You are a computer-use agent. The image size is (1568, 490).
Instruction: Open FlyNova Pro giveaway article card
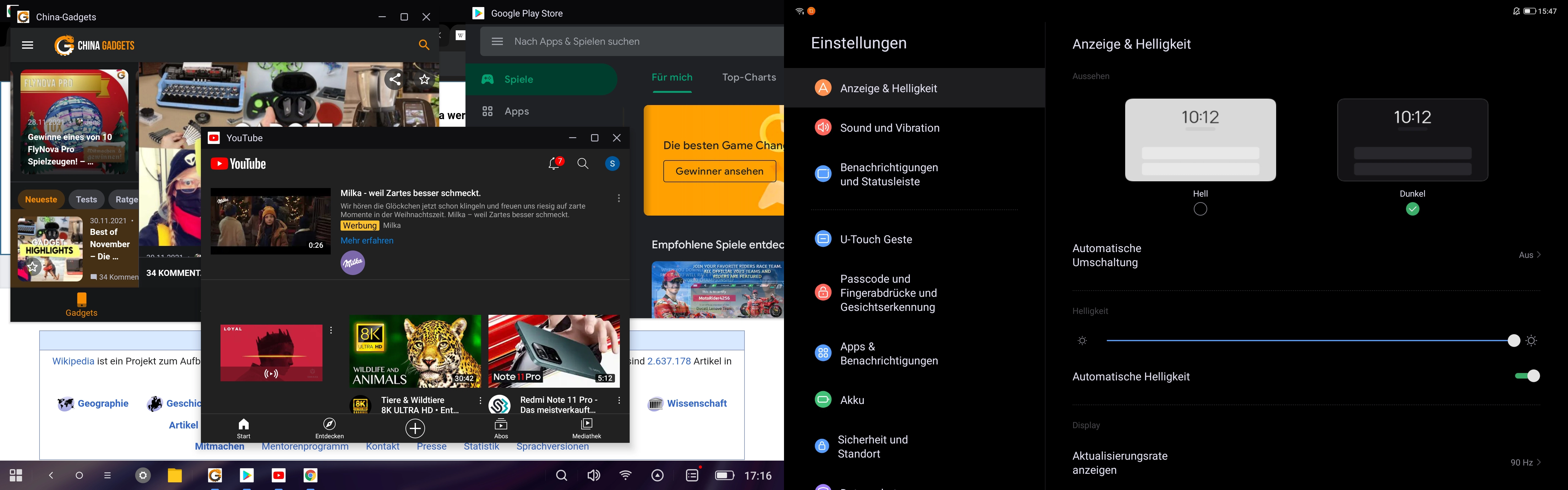pyautogui.click(x=74, y=122)
